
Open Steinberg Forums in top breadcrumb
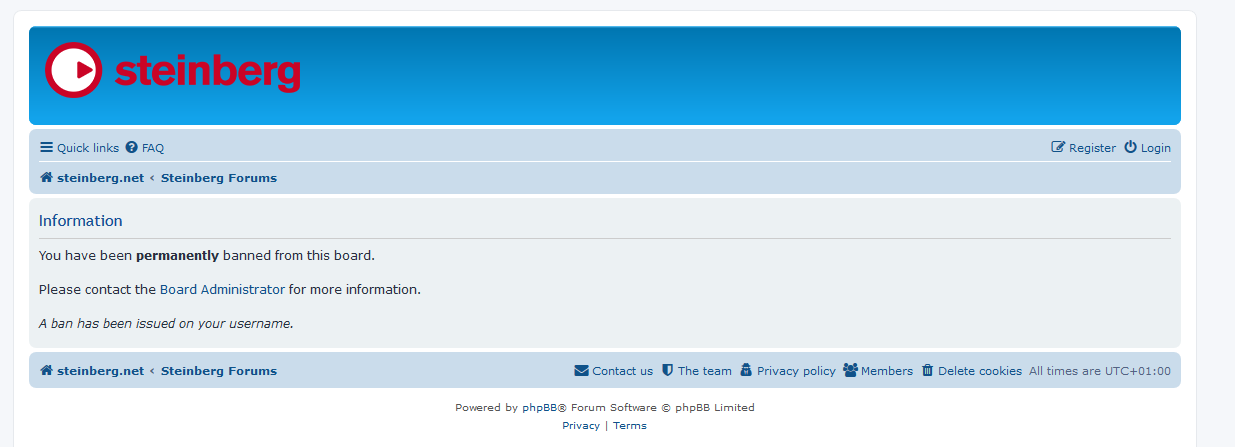[x=219, y=178]
